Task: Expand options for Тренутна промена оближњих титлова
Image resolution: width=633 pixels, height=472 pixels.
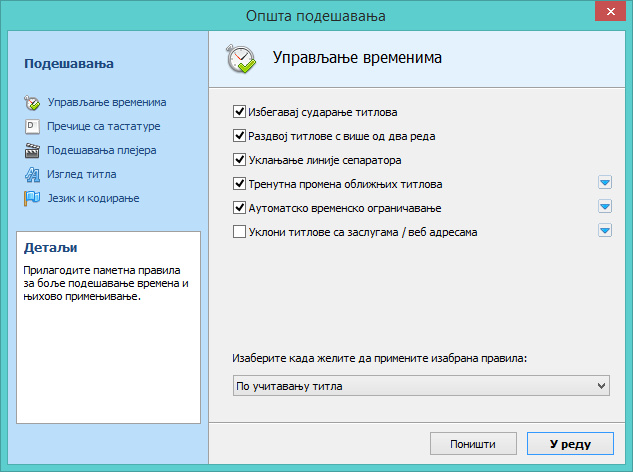Action: (604, 183)
